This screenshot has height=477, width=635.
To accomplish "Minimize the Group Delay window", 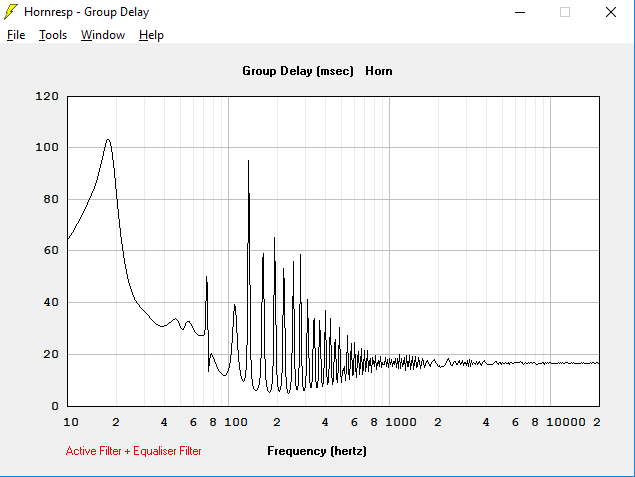I will (x=520, y=12).
